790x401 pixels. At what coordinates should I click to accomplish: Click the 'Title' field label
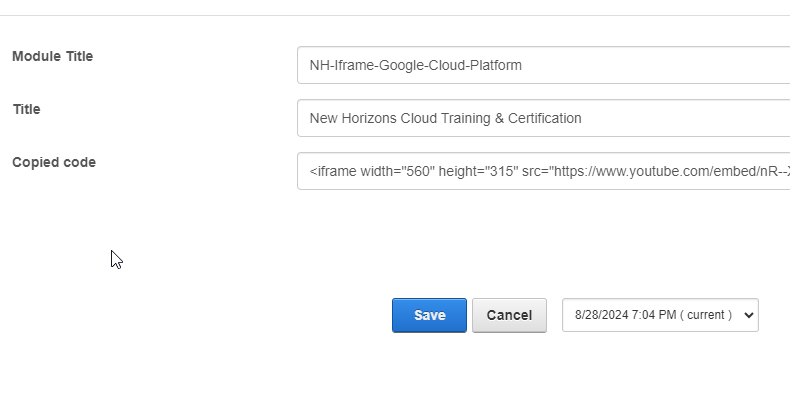point(26,110)
